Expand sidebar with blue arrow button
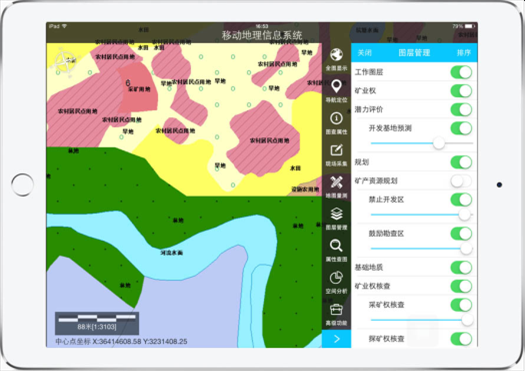This screenshot has height=371, width=525. point(336,339)
